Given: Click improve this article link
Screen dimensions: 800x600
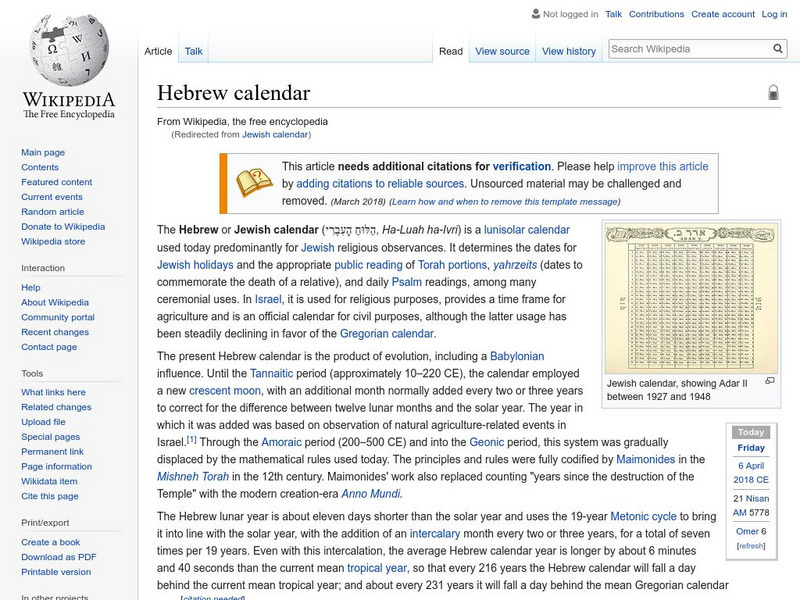Looking at the screenshot, I should coord(663,166).
